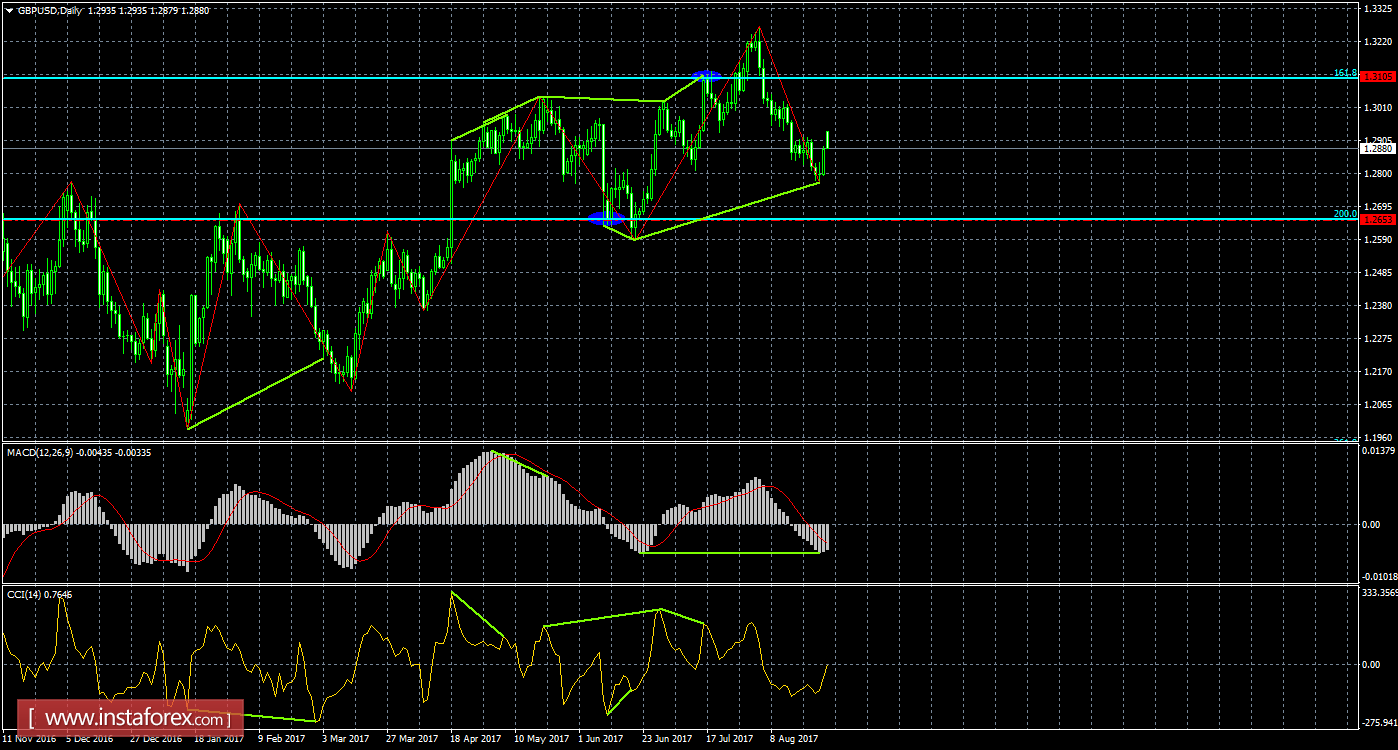Select the most recent green candlestick

[x=828, y=140]
